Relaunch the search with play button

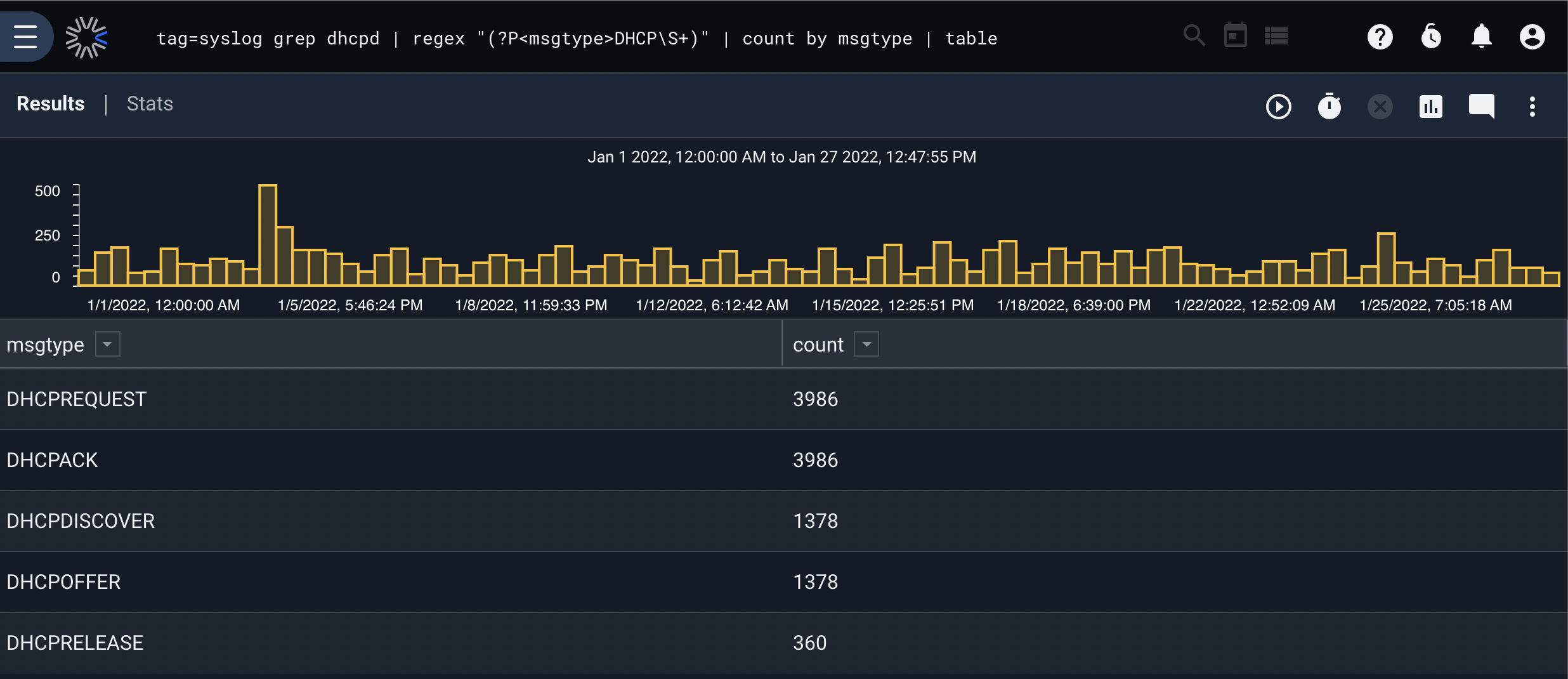tap(1279, 107)
